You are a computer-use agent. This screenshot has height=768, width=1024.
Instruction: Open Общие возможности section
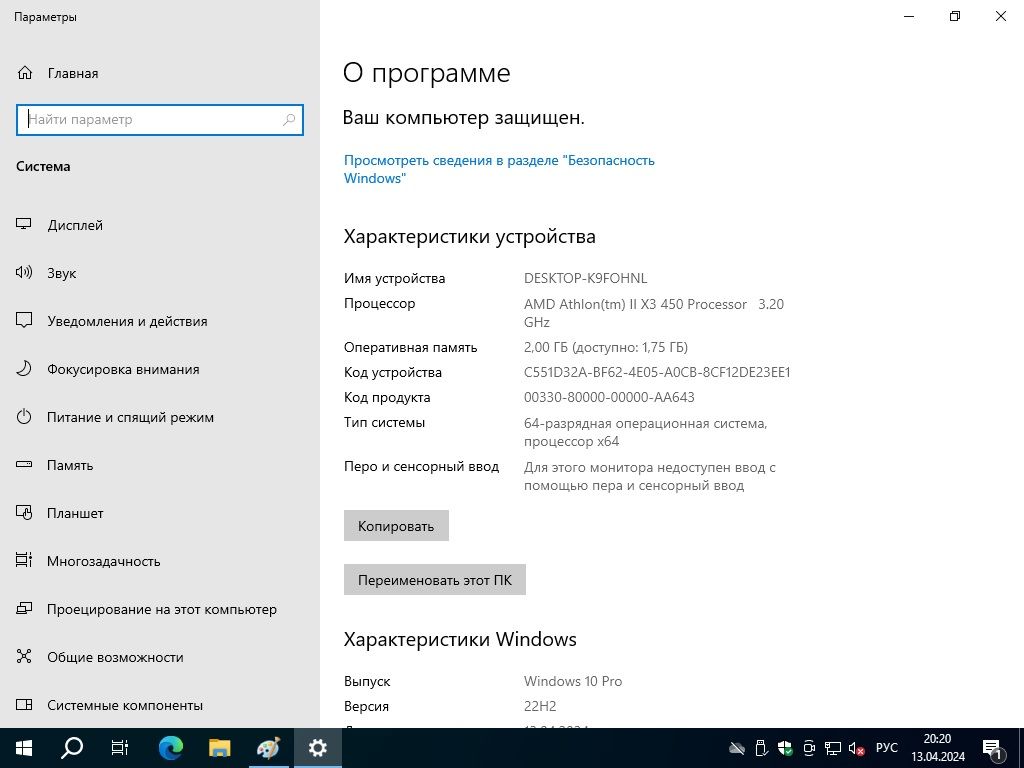[115, 657]
